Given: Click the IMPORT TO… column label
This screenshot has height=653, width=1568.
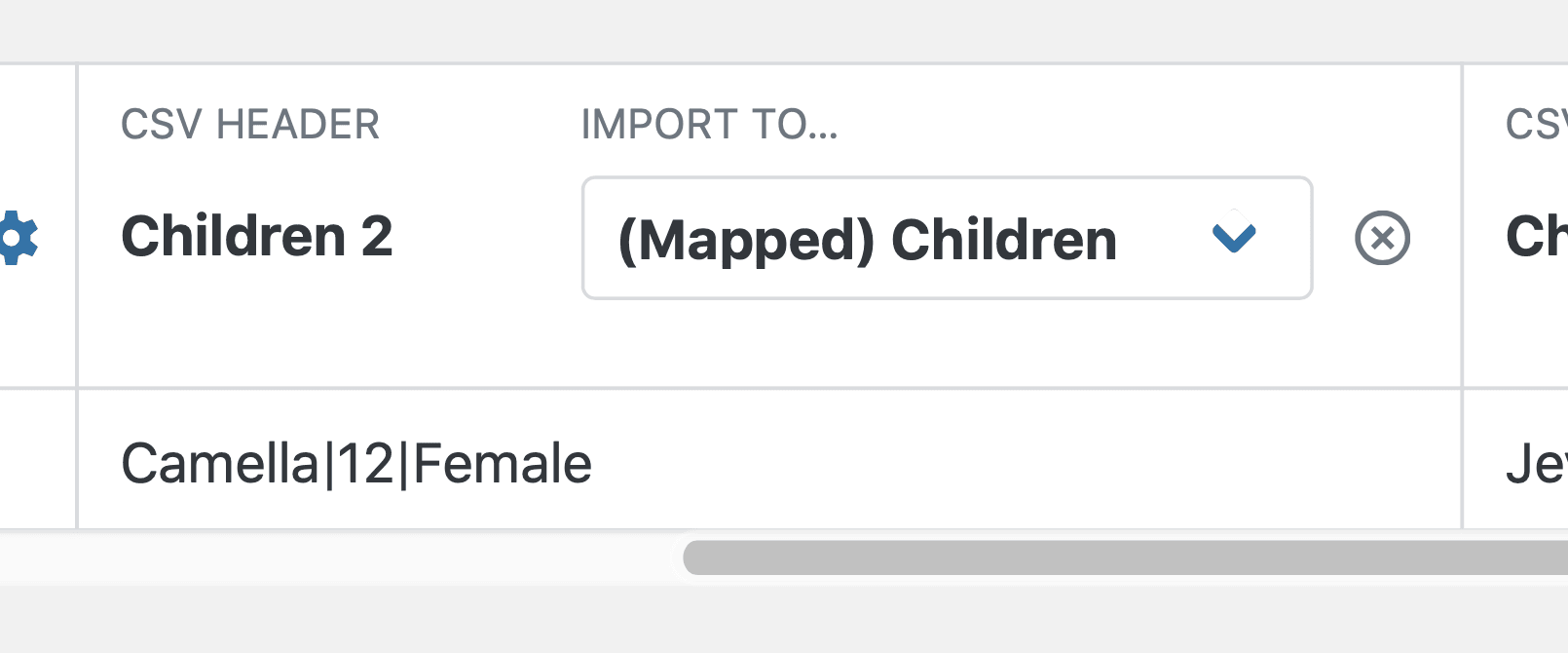Looking at the screenshot, I should coord(710,124).
